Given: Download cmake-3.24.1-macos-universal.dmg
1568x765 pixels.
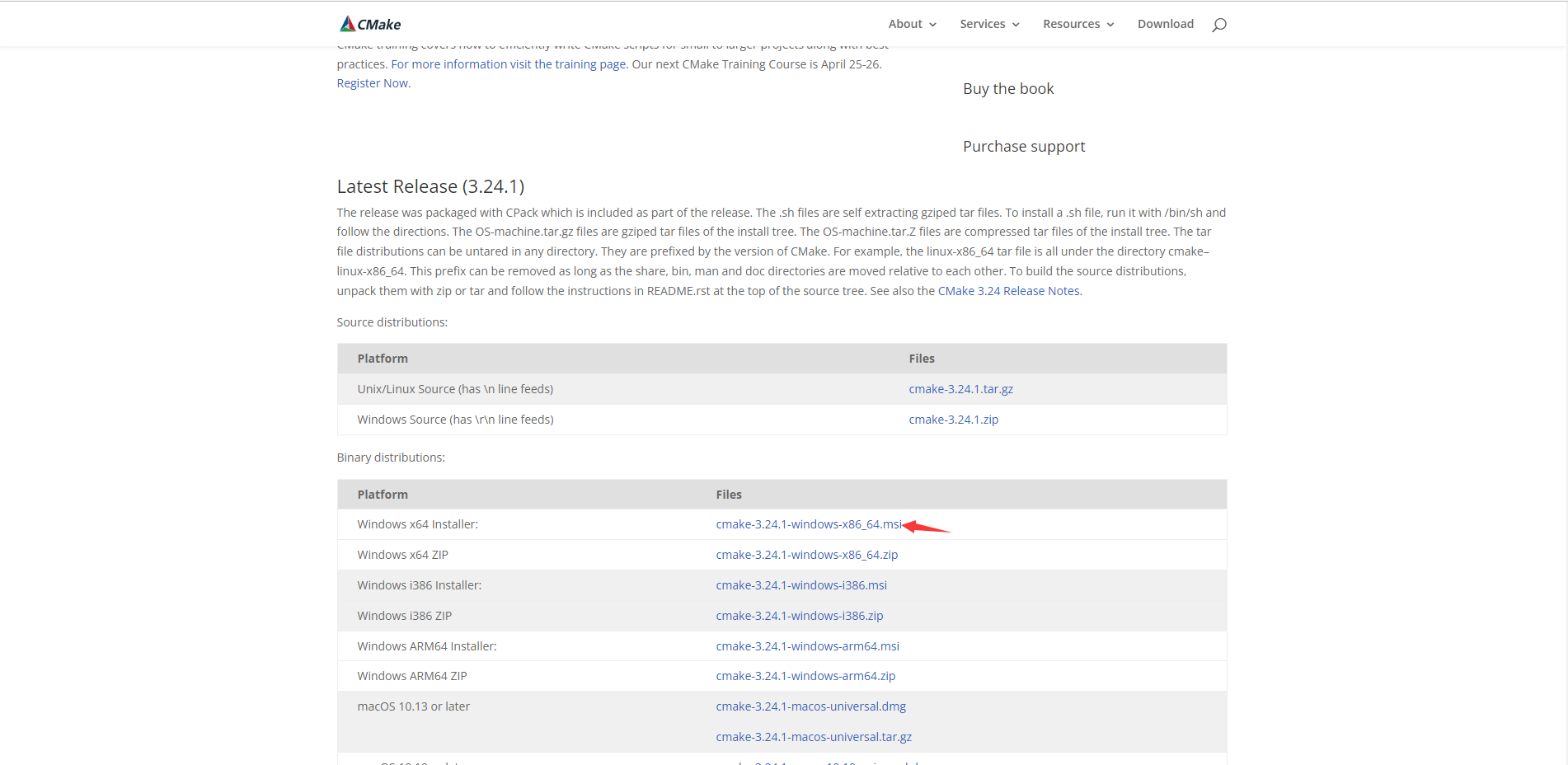Looking at the screenshot, I should 811,706.
